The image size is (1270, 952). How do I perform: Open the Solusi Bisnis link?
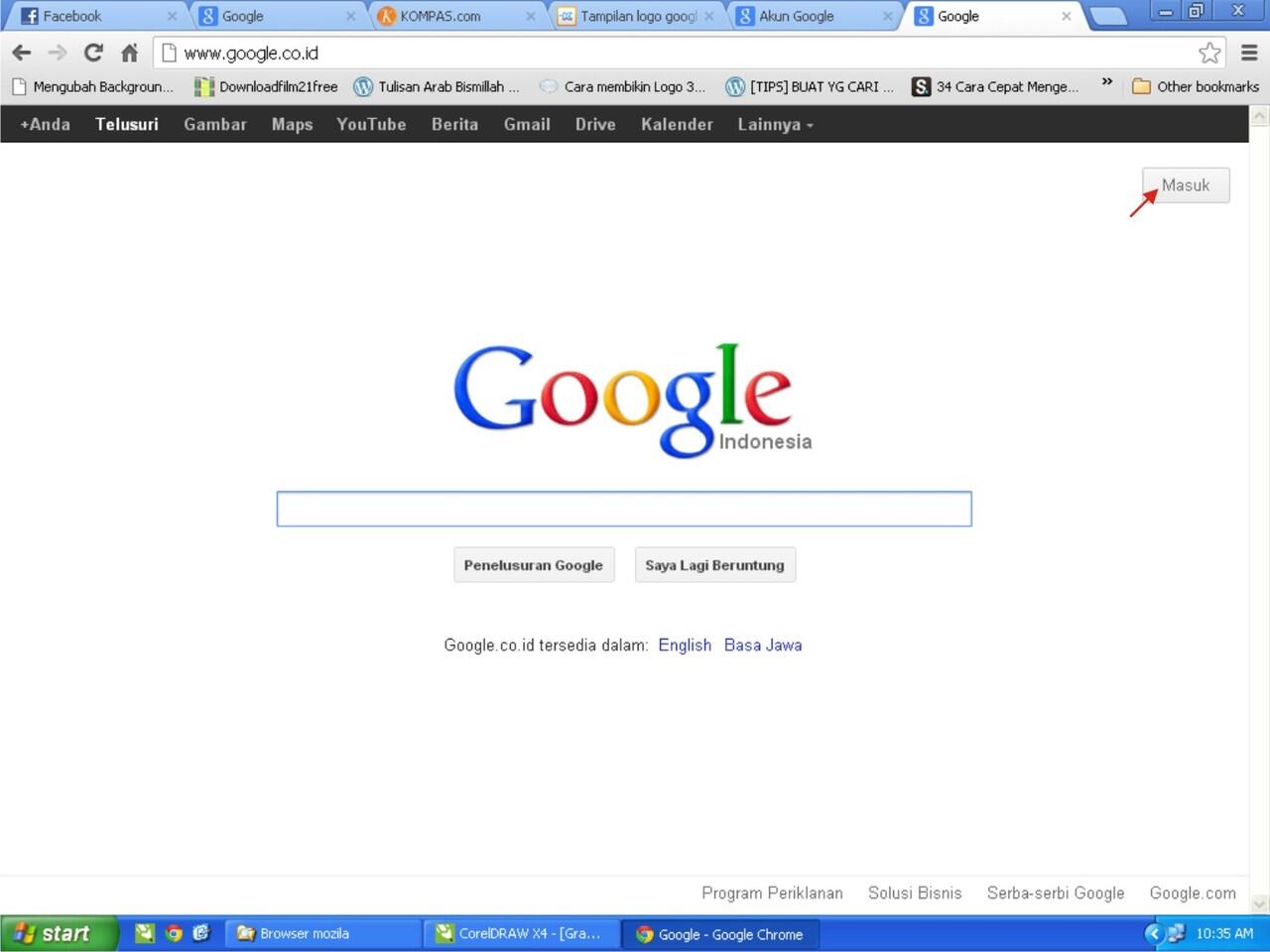[915, 892]
